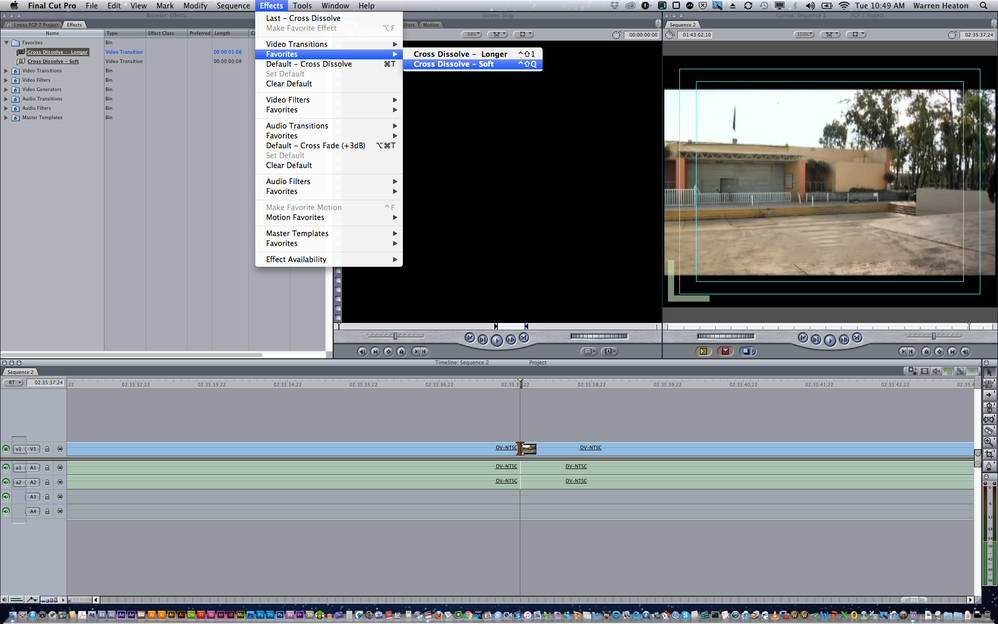Screen dimensions: 998x624
Task: Select the arrow Selection tool in tool palette
Action: (x=989, y=371)
